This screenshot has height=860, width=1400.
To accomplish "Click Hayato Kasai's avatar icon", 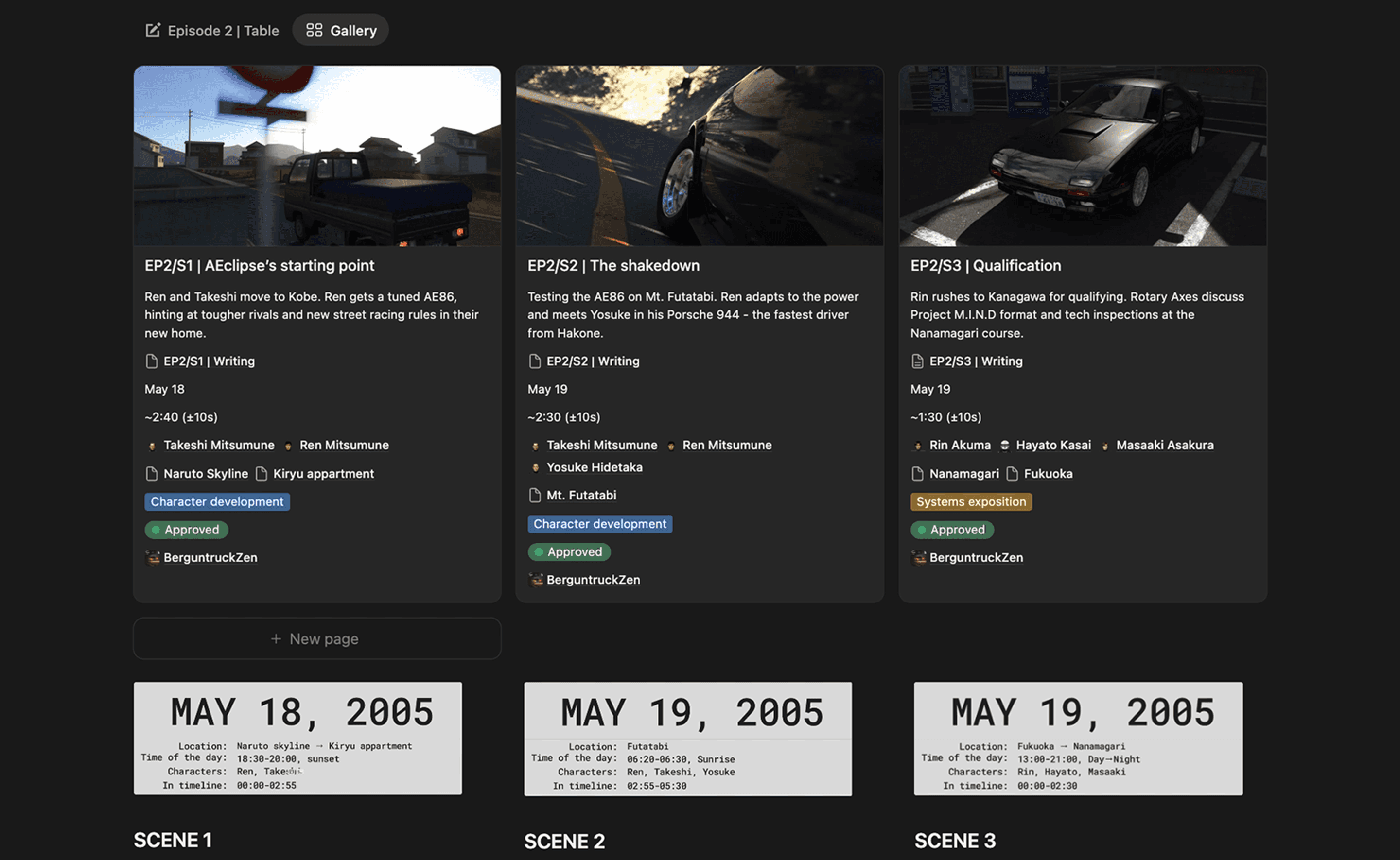I will click(x=1005, y=446).
